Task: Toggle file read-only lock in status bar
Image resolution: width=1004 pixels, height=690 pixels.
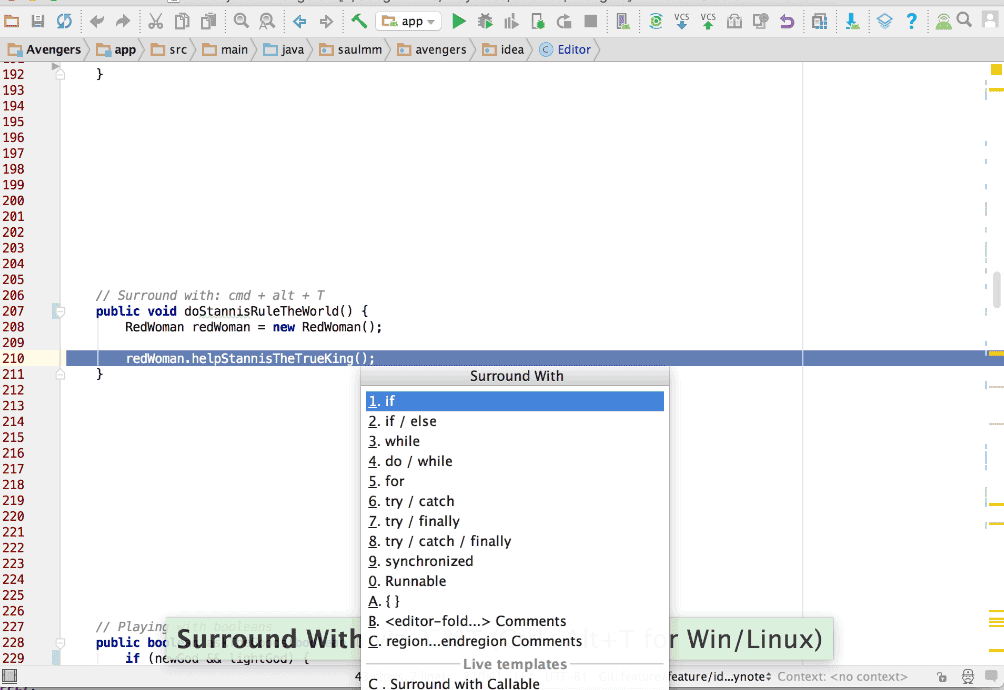Action: 941,676
